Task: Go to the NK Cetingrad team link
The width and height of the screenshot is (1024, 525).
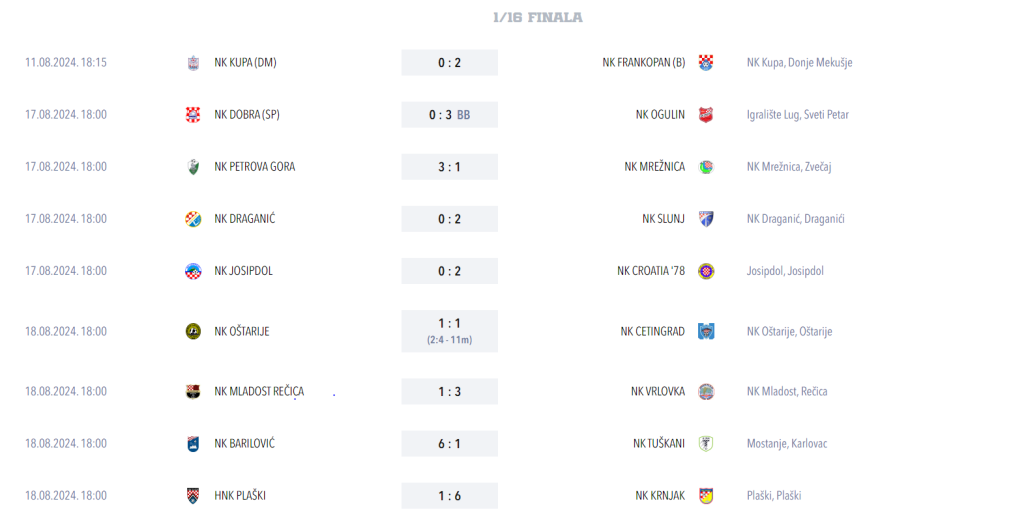Action: (x=652, y=331)
